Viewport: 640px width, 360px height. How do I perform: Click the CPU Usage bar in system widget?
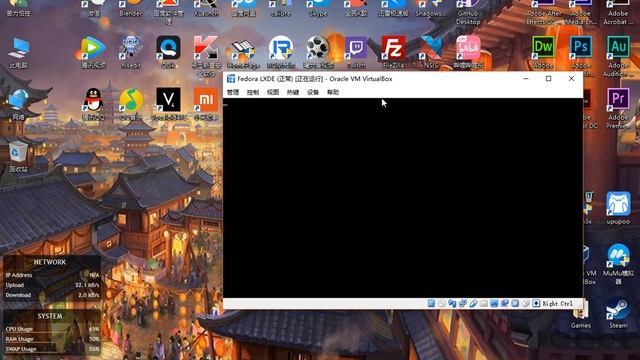(52, 329)
